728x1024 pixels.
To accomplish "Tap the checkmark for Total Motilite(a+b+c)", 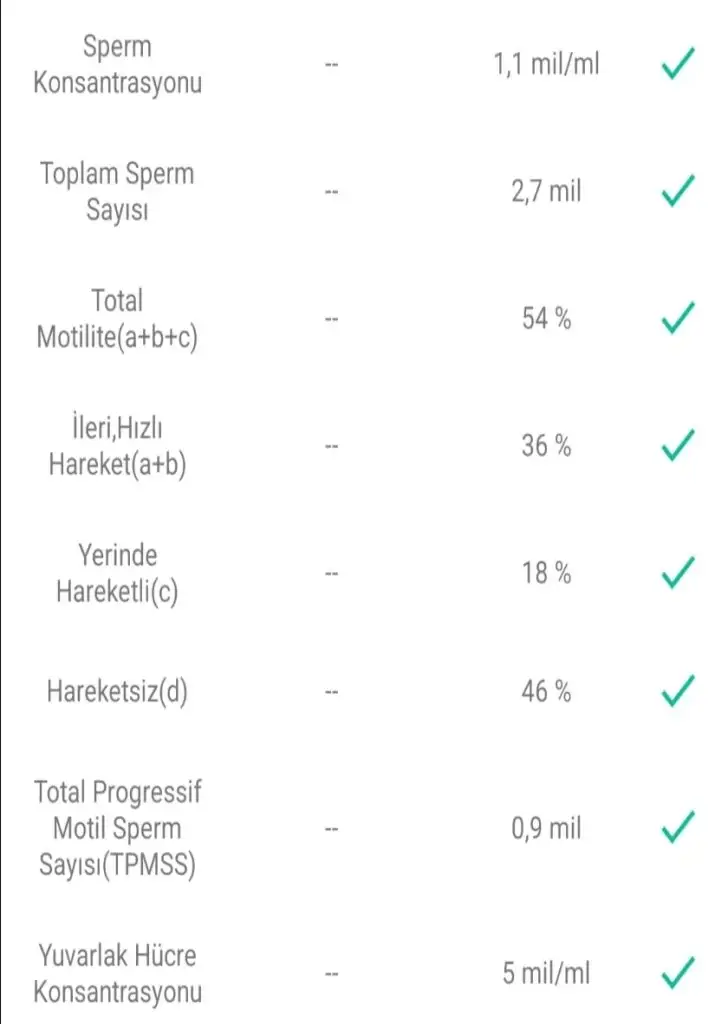I will [x=678, y=319].
